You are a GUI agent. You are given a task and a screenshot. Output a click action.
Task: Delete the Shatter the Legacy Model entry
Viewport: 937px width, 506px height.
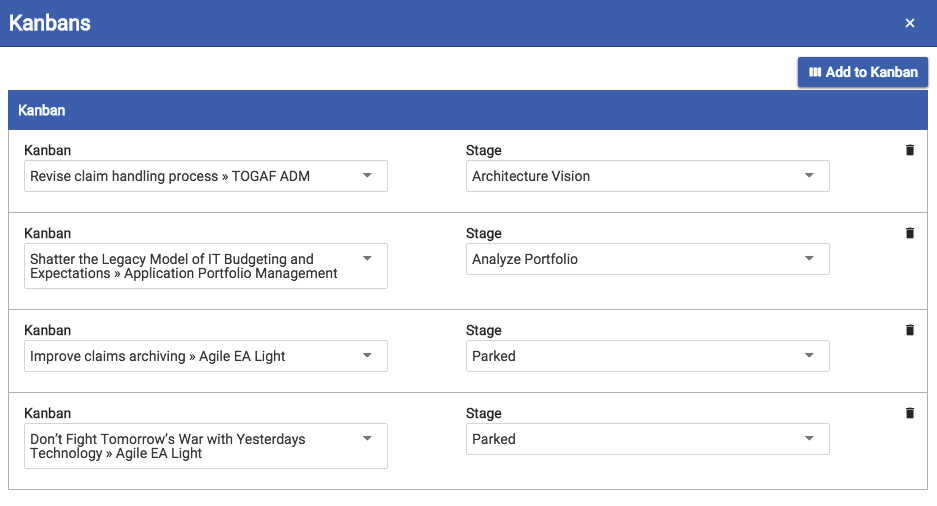click(910, 233)
